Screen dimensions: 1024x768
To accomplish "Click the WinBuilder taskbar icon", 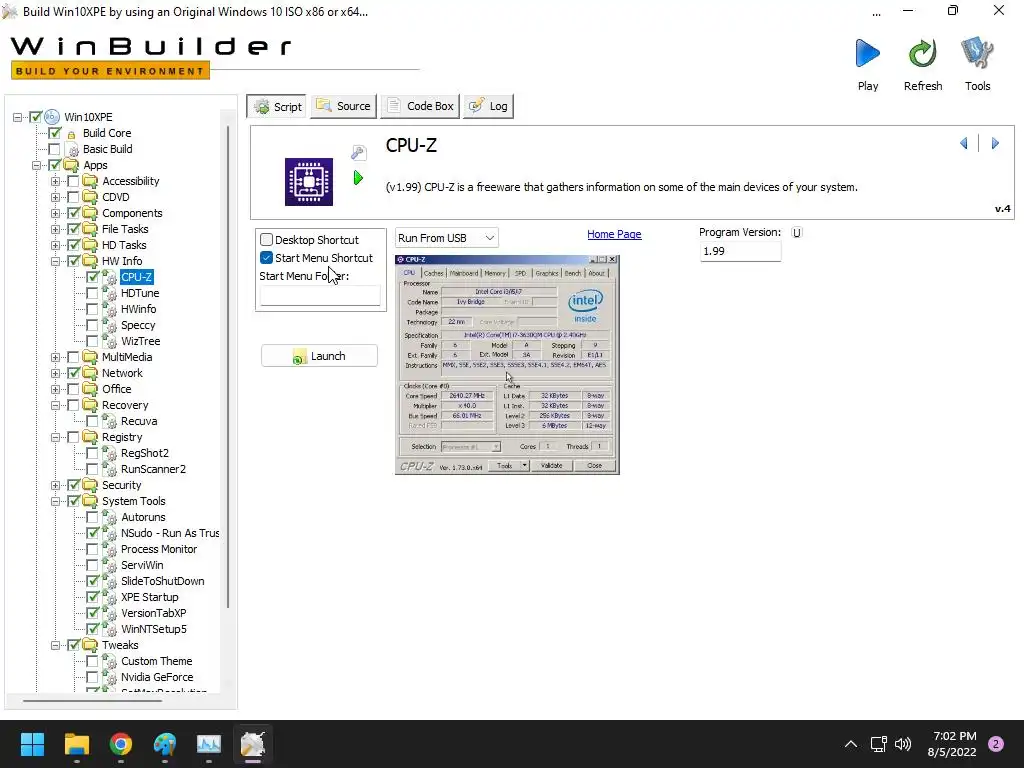I will 253,744.
